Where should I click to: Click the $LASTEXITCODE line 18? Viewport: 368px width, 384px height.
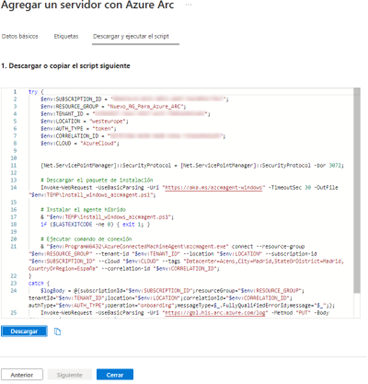(x=95, y=224)
